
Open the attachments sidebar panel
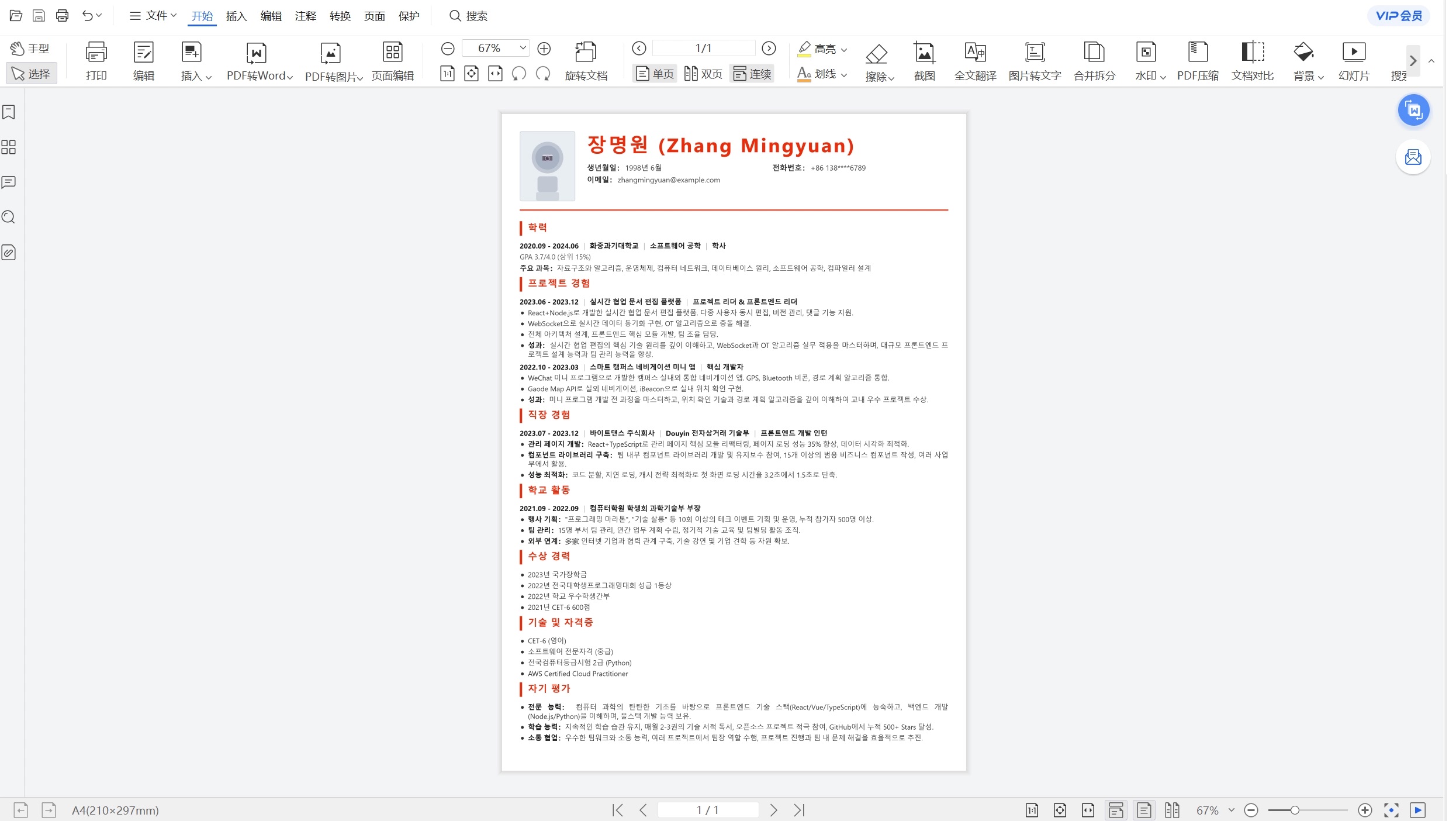click(x=9, y=253)
